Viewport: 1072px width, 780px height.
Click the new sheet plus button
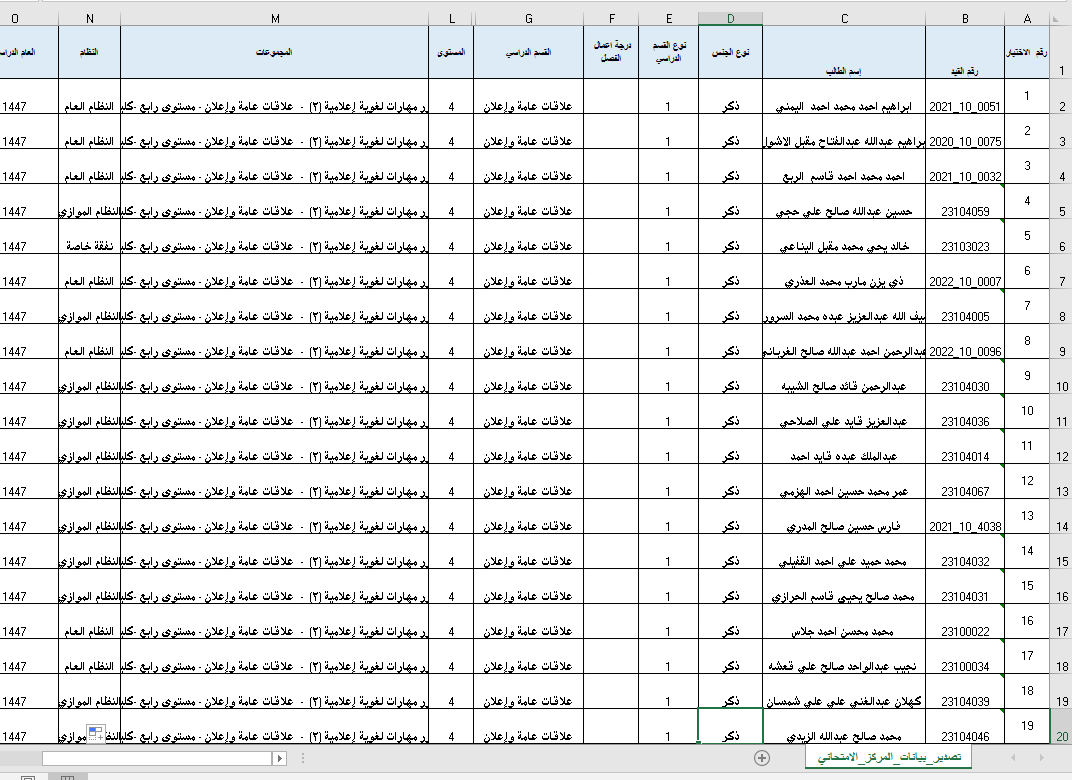pyautogui.click(x=762, y=758)
